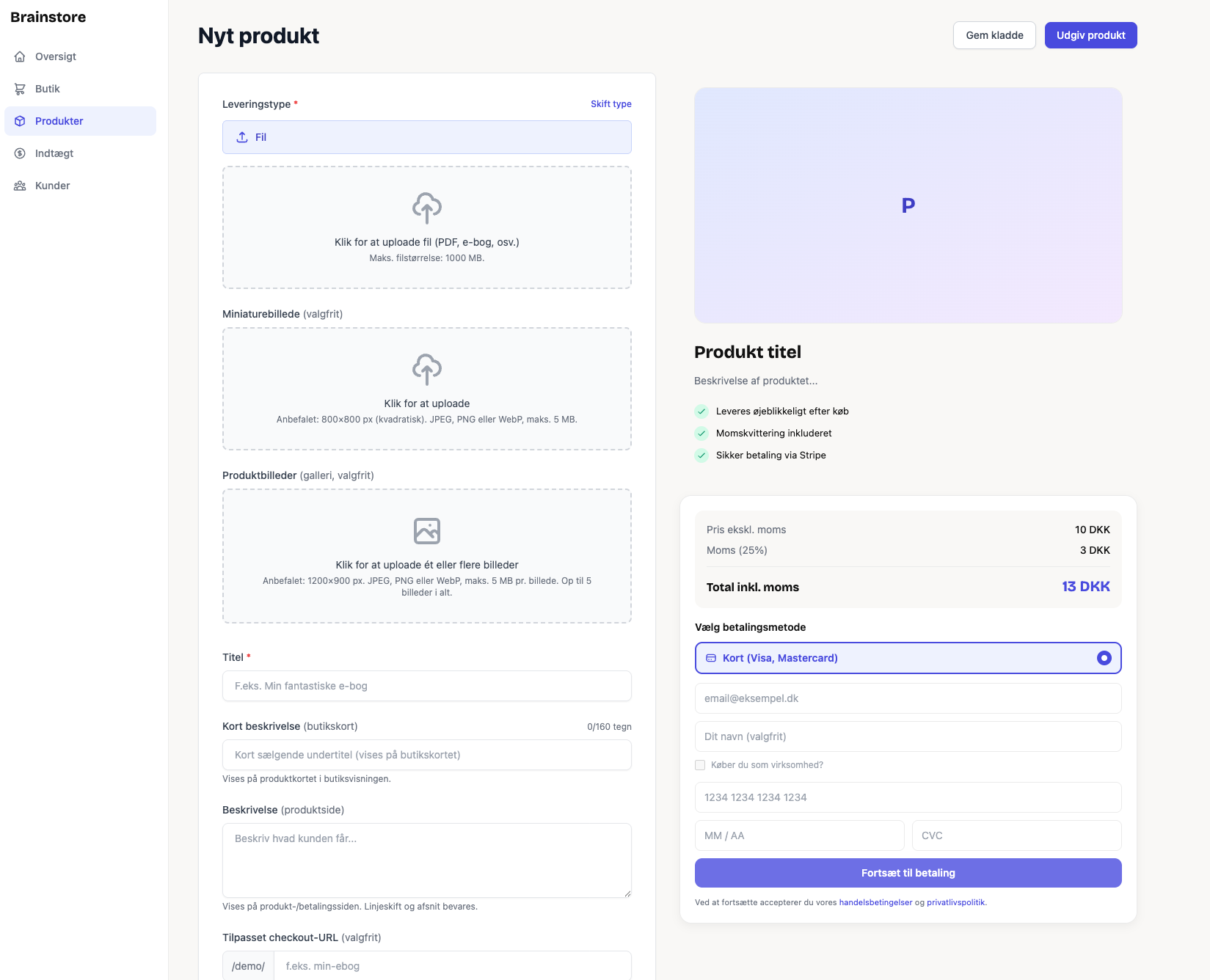
Task: Click the email@eksempel.dk input field
Action: [x=908, y=698]
